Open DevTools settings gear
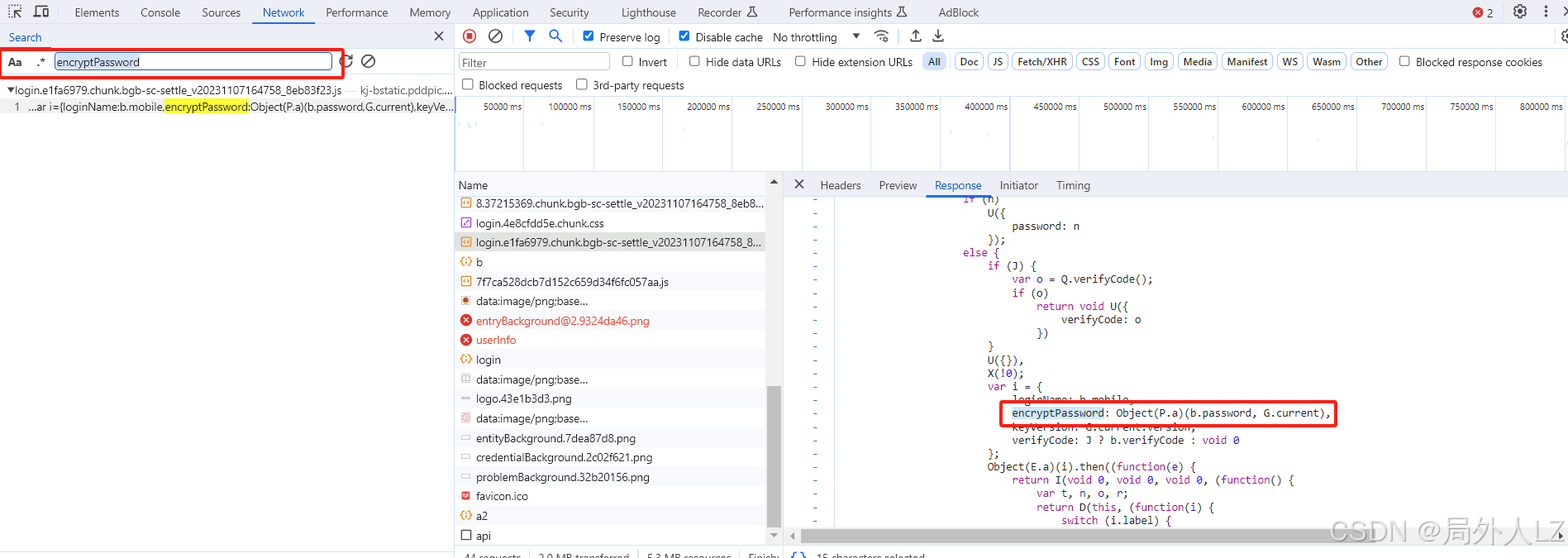The width and height of the screenshot is (1568, 558). point(1519,12)
